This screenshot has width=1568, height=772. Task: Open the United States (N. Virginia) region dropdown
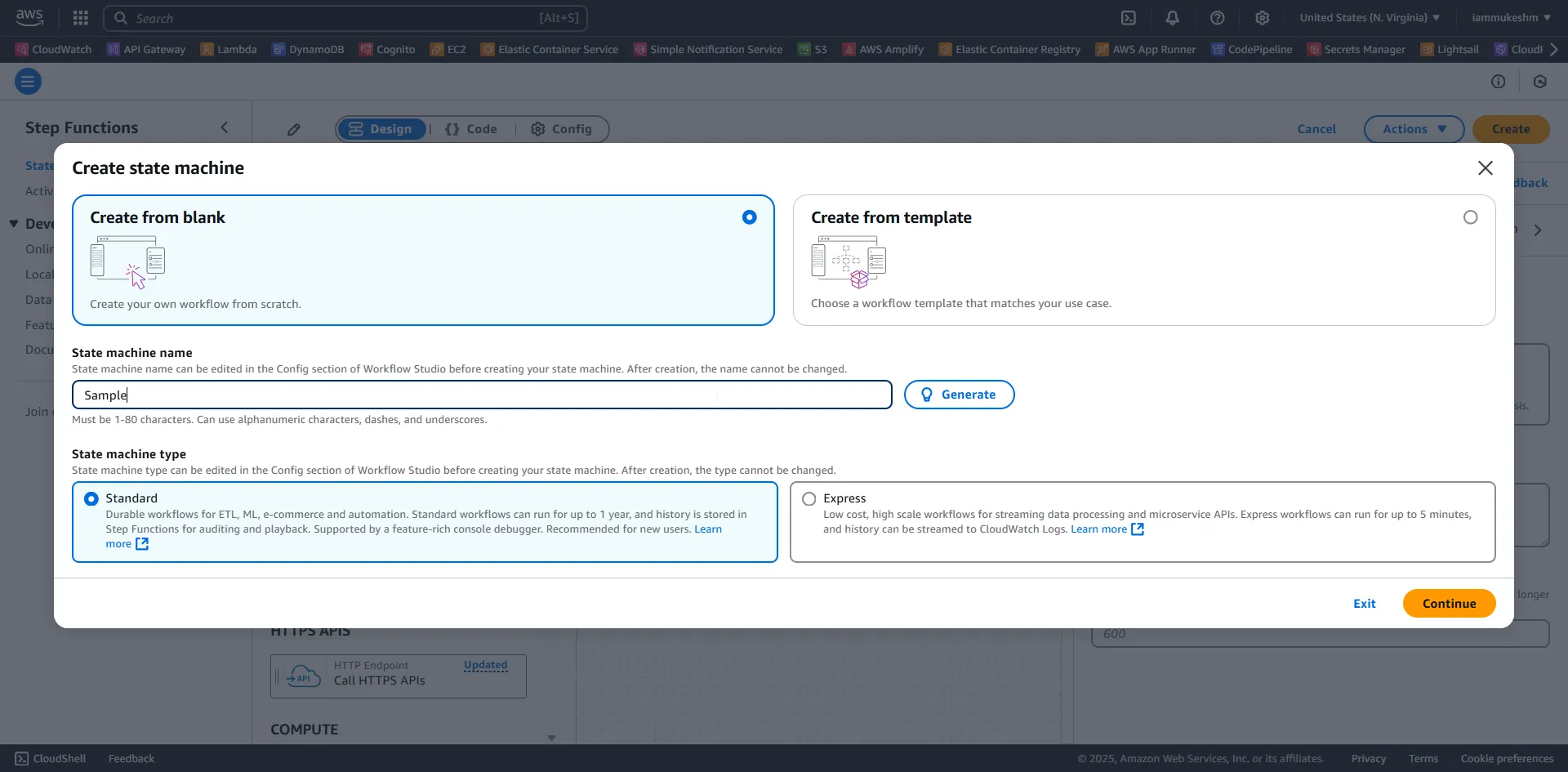tap(1370, 18)
